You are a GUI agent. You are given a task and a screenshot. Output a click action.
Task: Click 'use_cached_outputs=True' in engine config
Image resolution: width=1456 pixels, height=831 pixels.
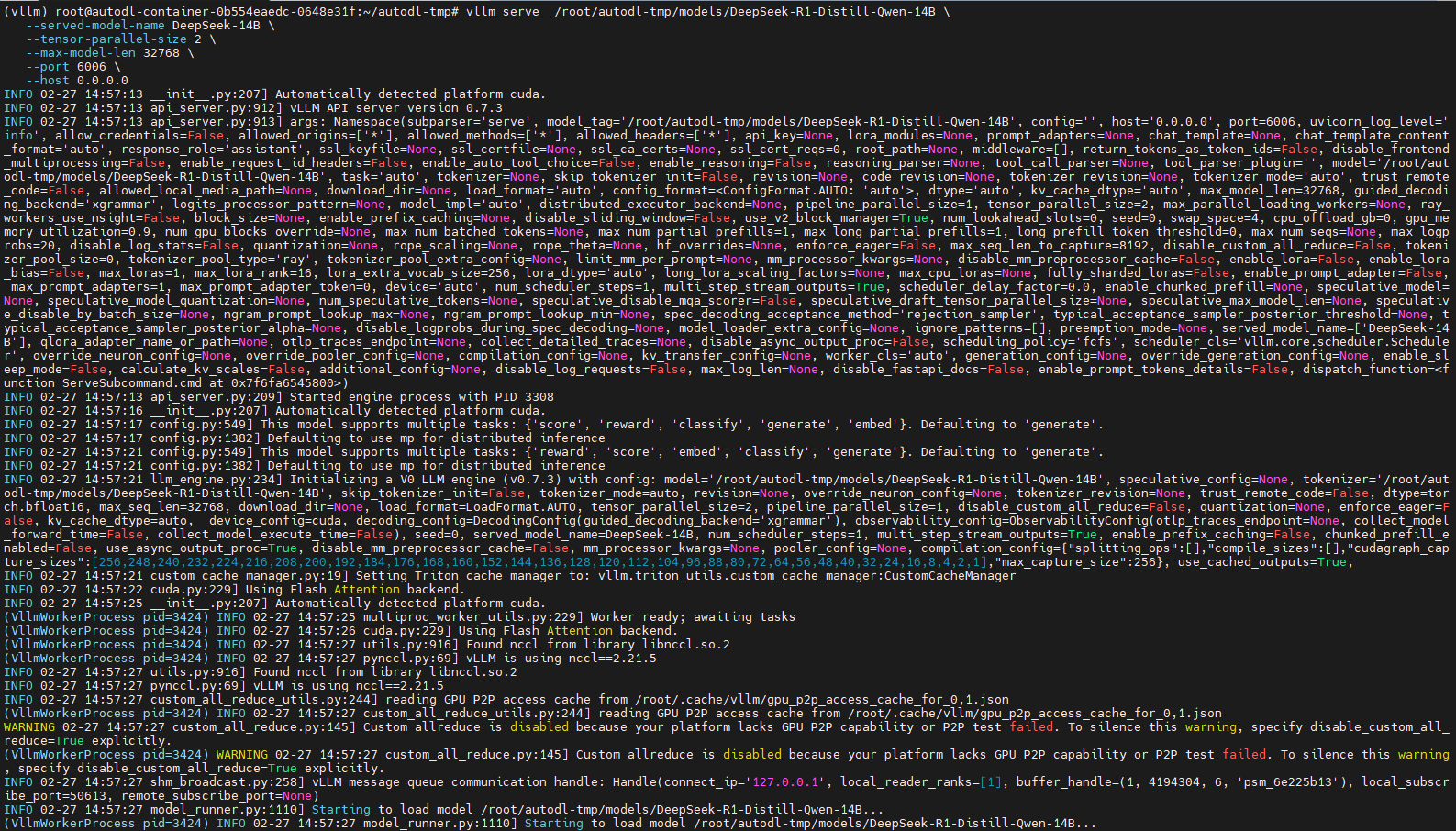[x=1261, y=562]
